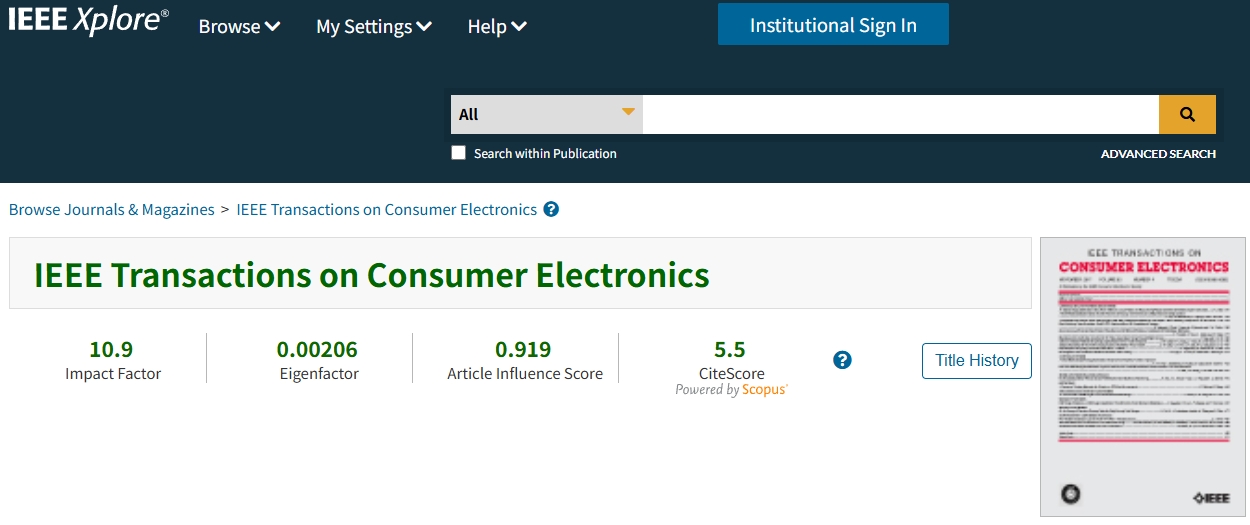Go to Advanced Search
This screenshot has width=1250, height=525.
pos(1158,154)
